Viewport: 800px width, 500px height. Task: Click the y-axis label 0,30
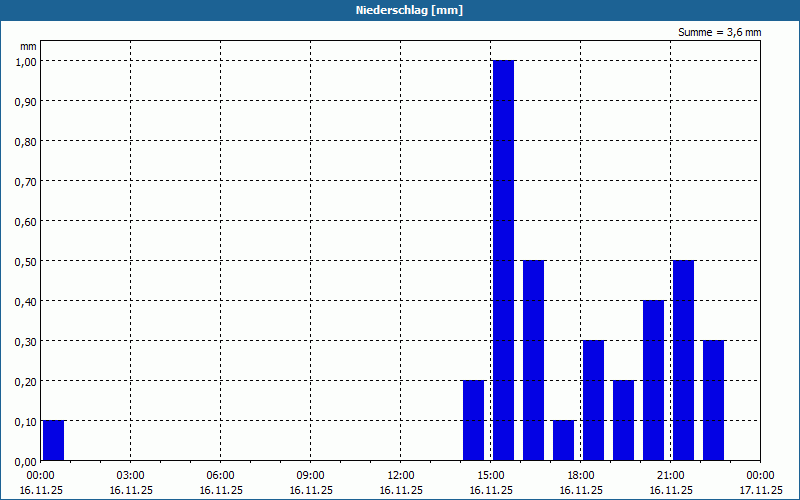pyautogui.click(x=26, y=341)
